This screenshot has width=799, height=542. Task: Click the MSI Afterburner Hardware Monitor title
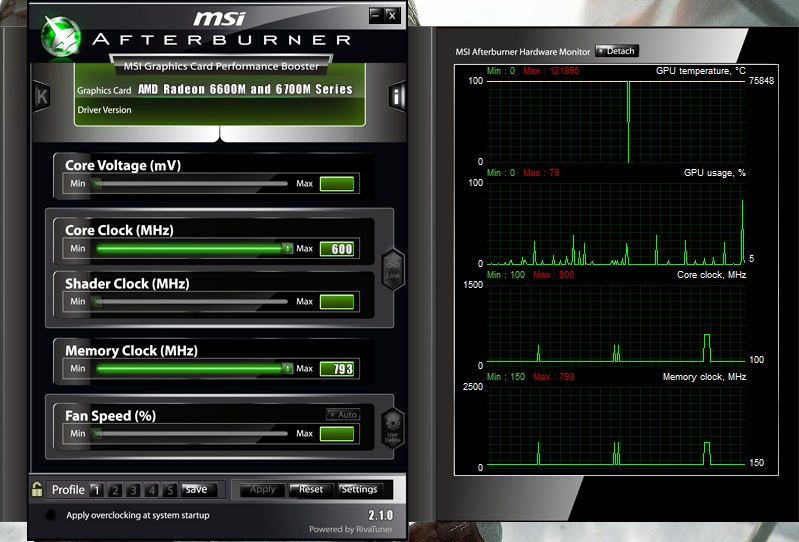[x=523, y=51]
